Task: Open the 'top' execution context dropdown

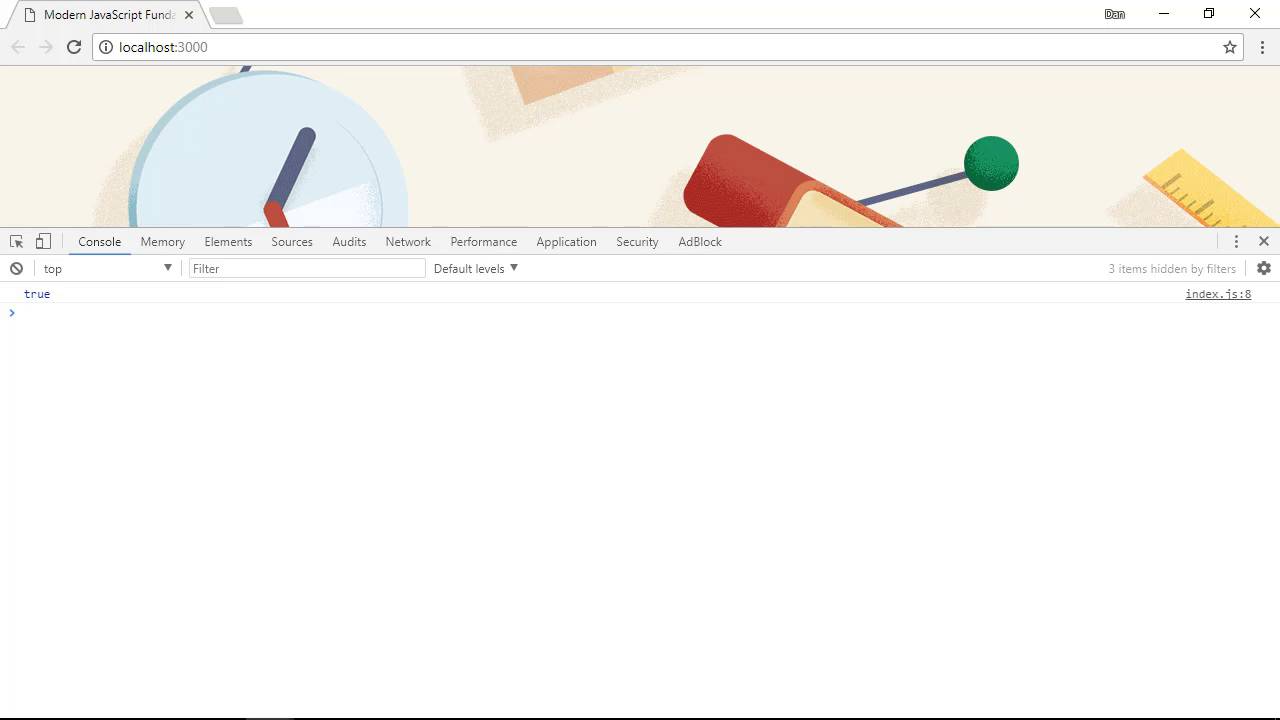Action: (107, 268)
